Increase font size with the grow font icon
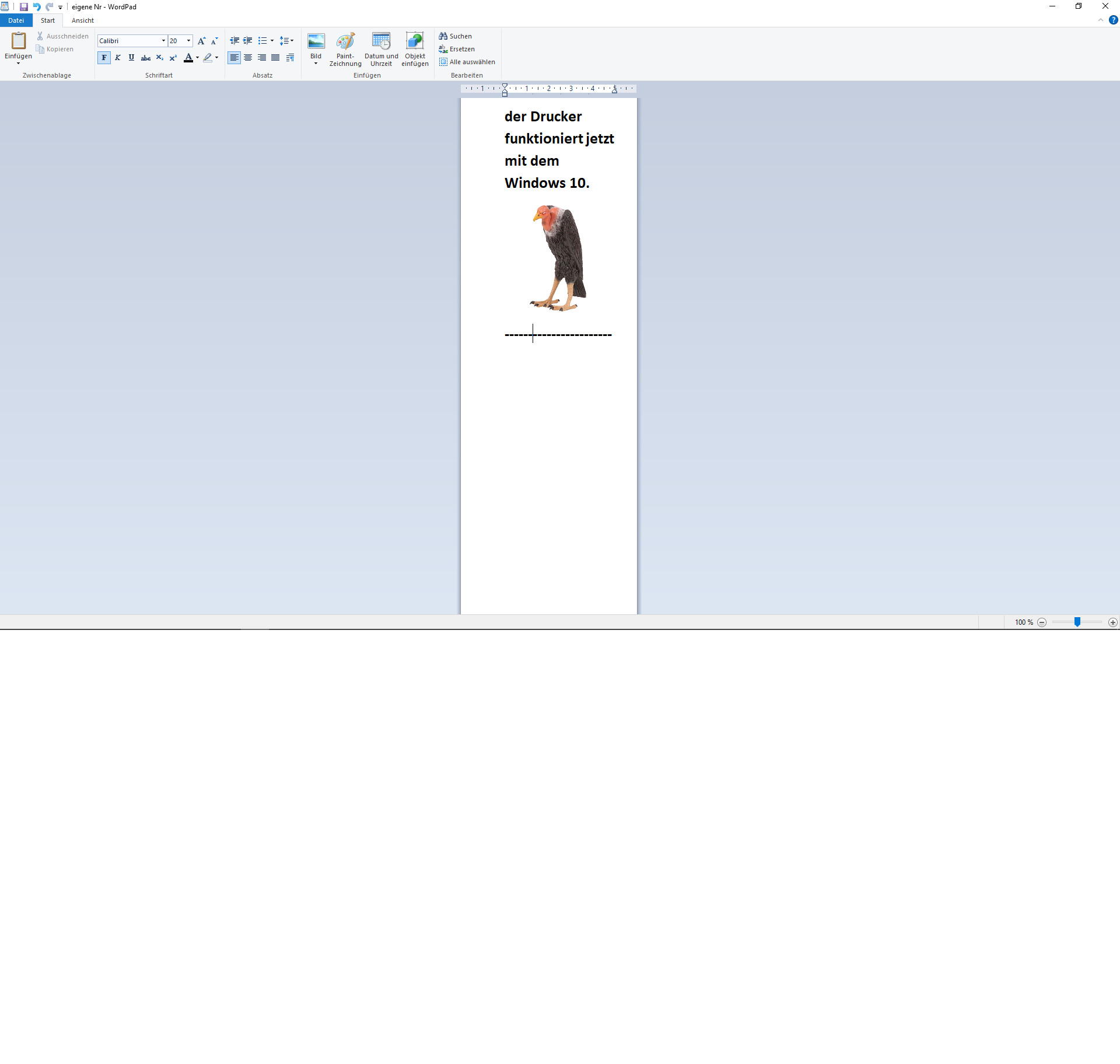 coord(201,41)
